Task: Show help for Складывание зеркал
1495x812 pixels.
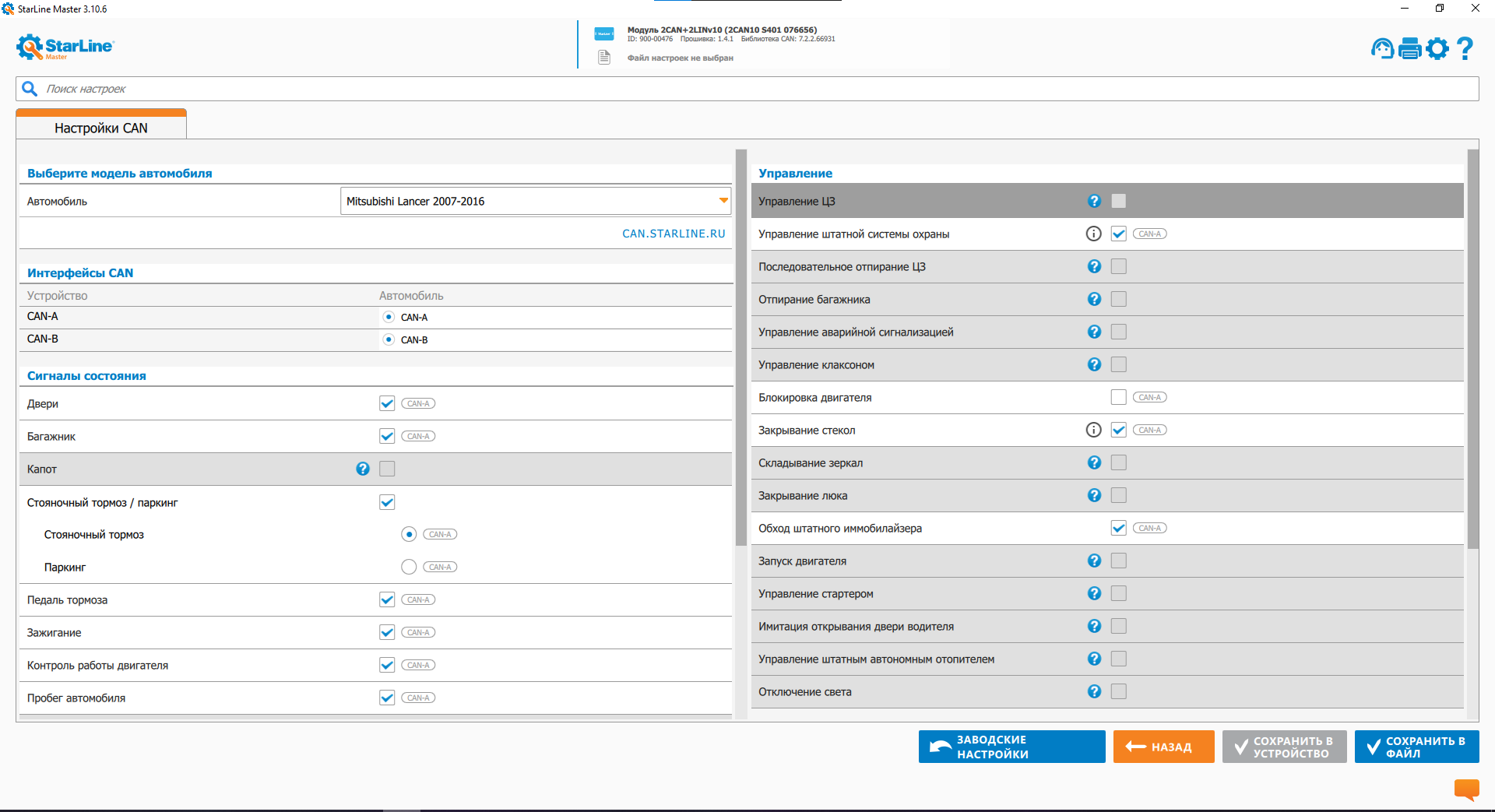Action: tap(1094, 462)
